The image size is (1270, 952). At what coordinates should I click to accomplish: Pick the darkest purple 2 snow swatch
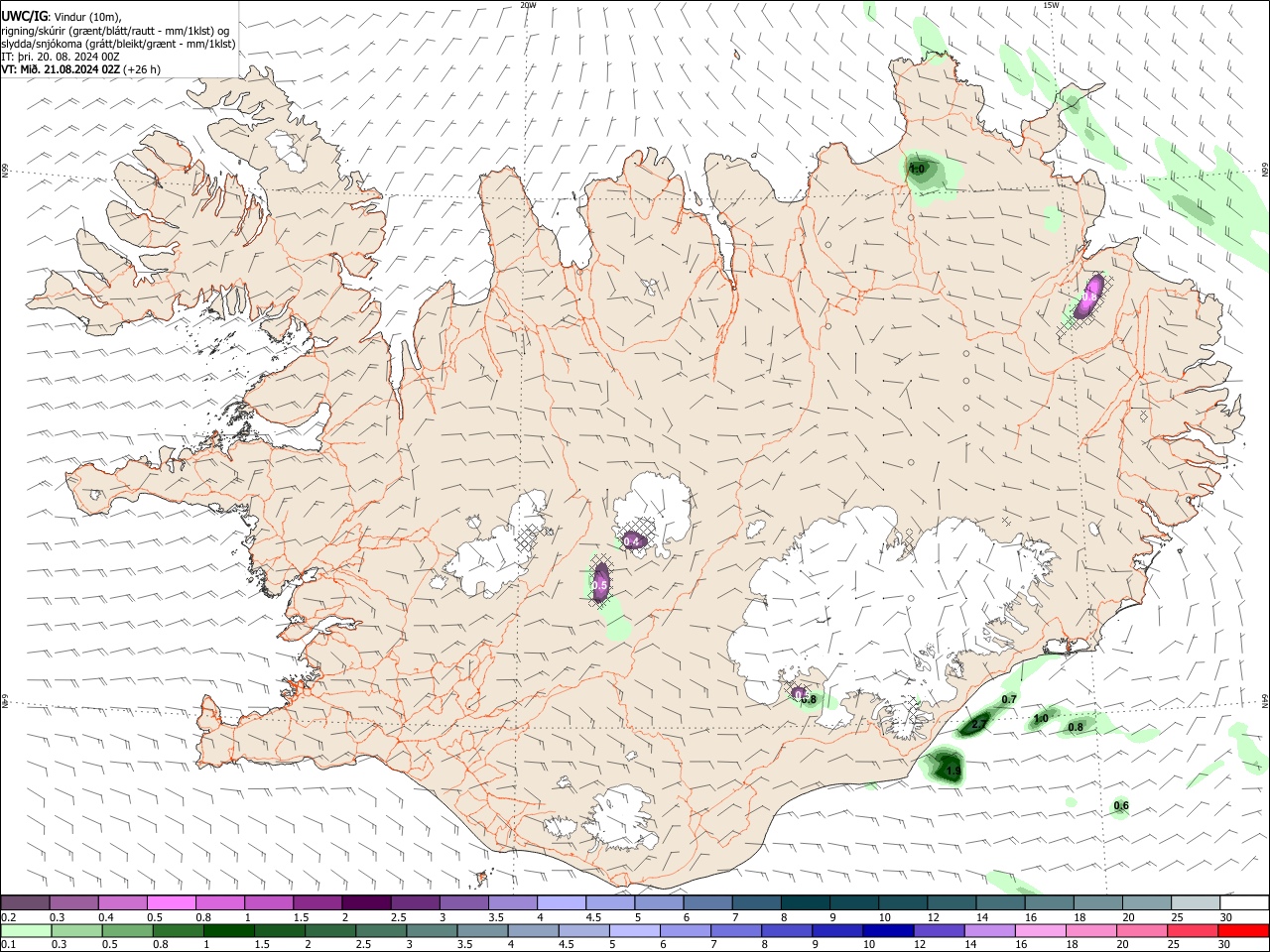366,902
